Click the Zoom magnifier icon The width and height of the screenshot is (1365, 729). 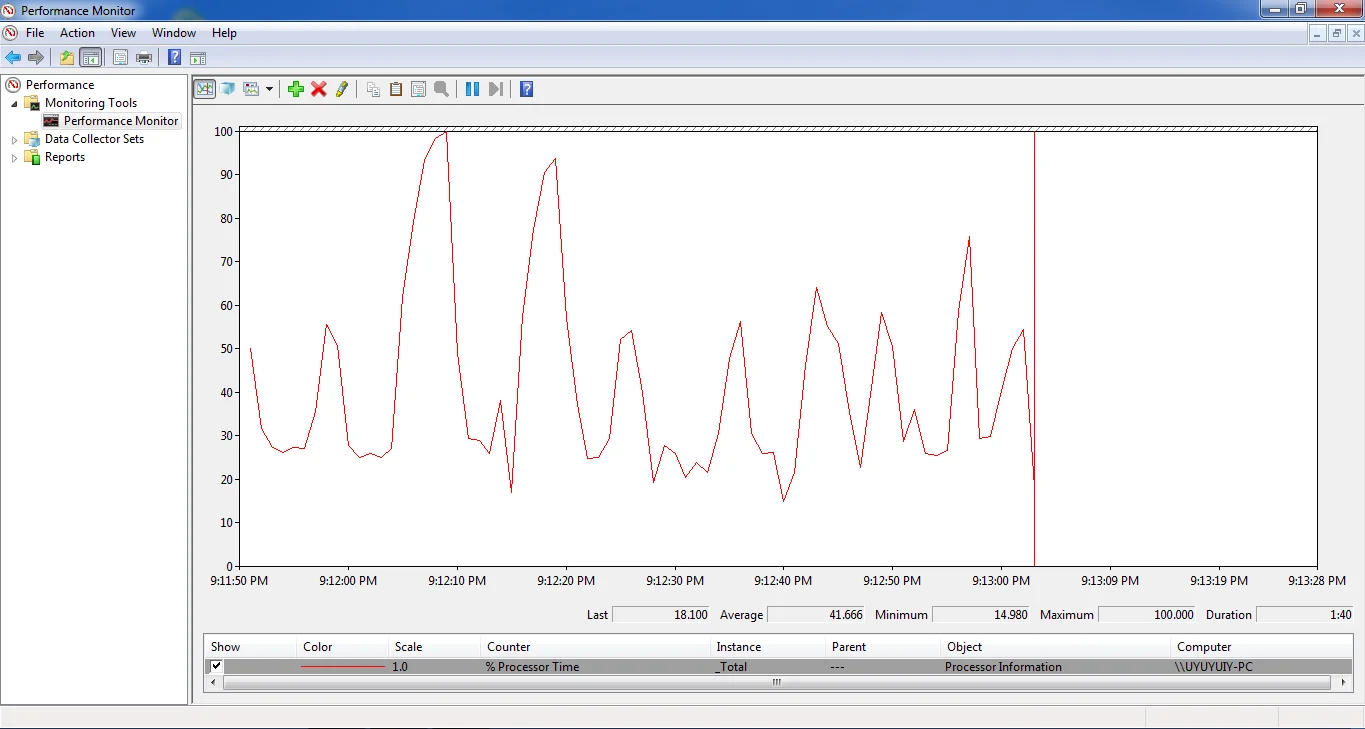(441, 89)
